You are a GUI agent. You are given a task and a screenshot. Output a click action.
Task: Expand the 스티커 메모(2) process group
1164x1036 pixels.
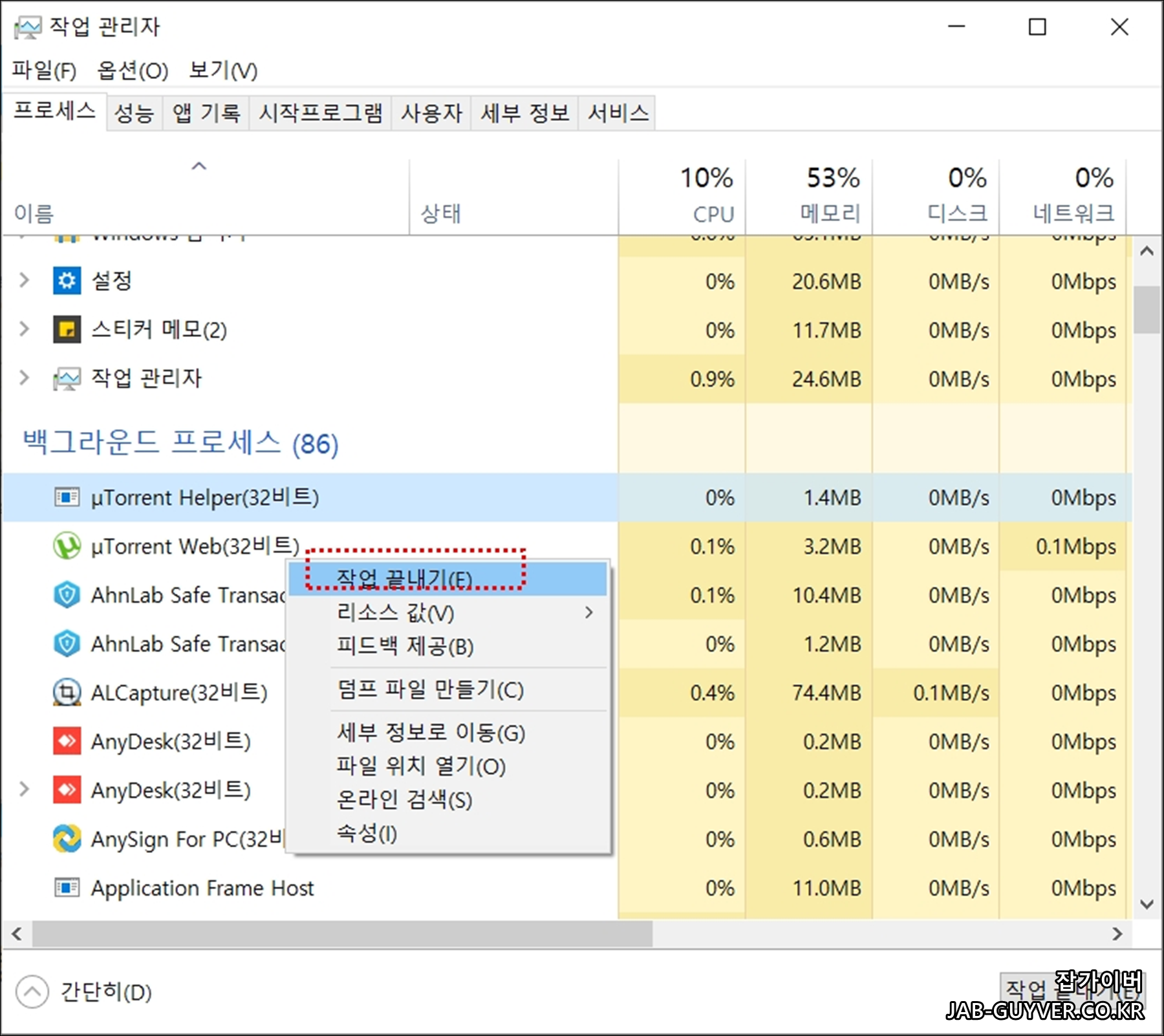(25, 329)
